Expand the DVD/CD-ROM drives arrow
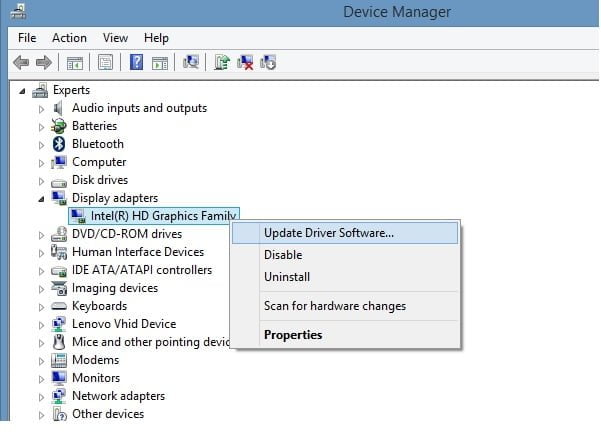The height and width of the screenshot is (435, 601). click(41, 235)
